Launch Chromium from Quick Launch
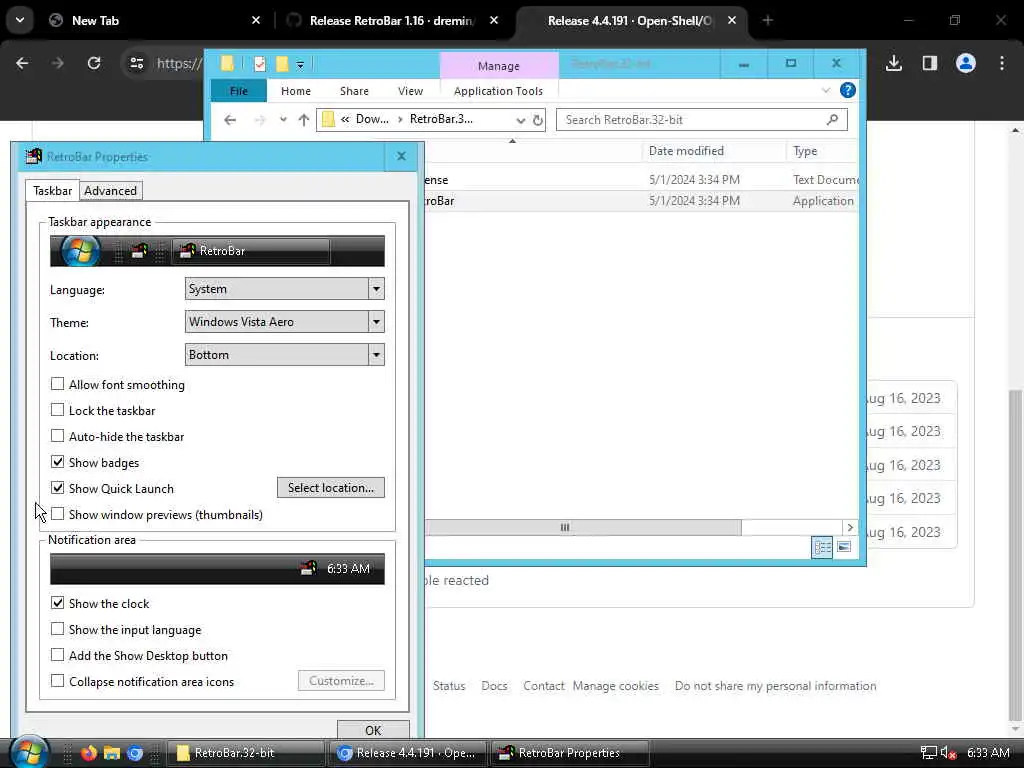1024x768 pixels. pos(135,753)
